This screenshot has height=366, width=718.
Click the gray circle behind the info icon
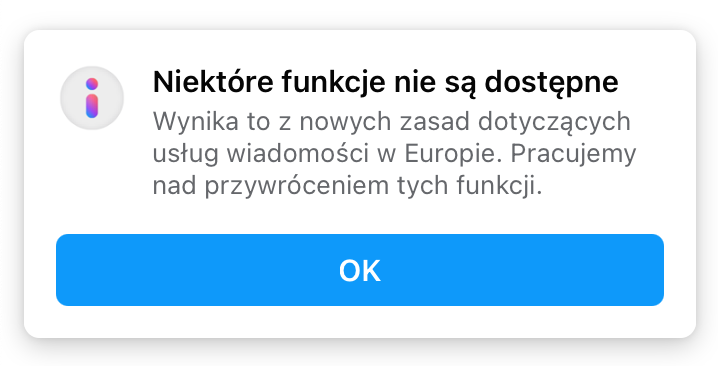(92, 98)
